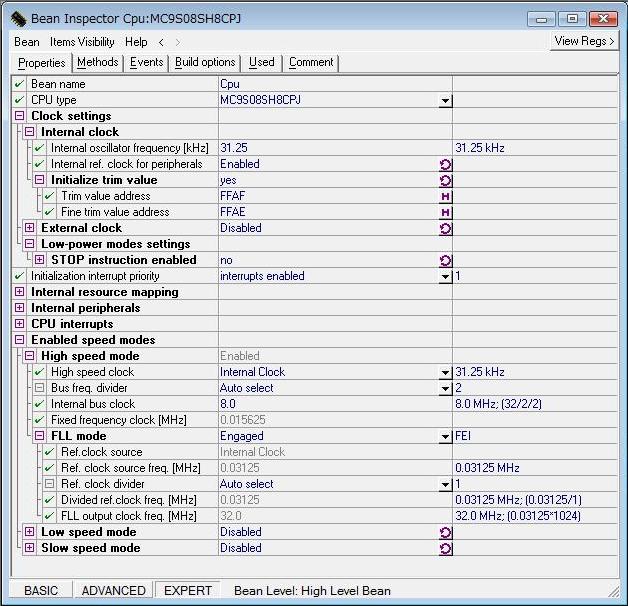Image resolution: width=628 pixels, height=606 pixels.
Task: Edit the Internal bus clock value 8.0
Action: coord(335,404)
